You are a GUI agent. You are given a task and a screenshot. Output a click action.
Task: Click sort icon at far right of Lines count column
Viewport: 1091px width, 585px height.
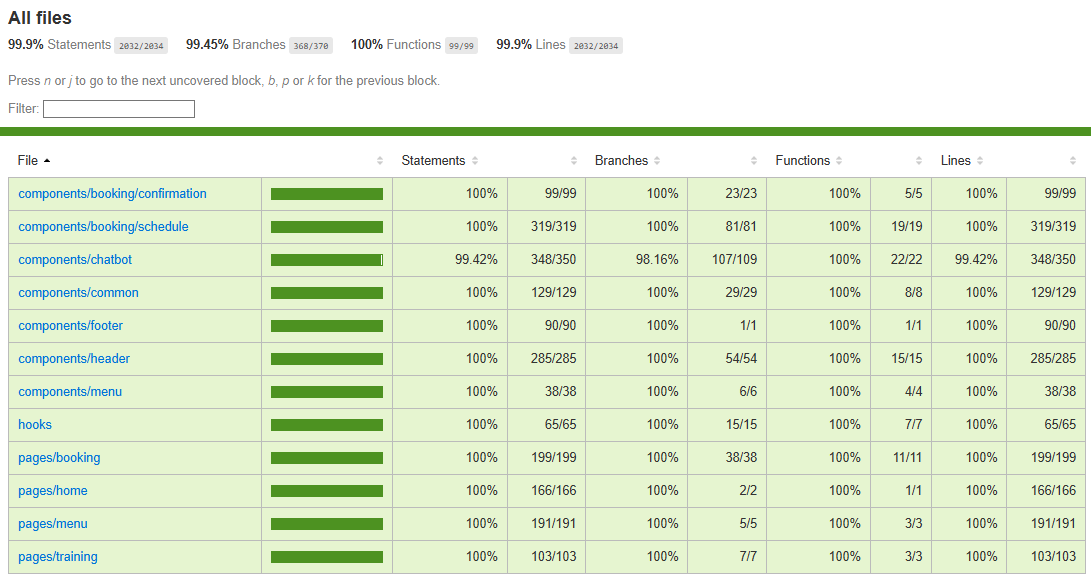coord(1073,161)
